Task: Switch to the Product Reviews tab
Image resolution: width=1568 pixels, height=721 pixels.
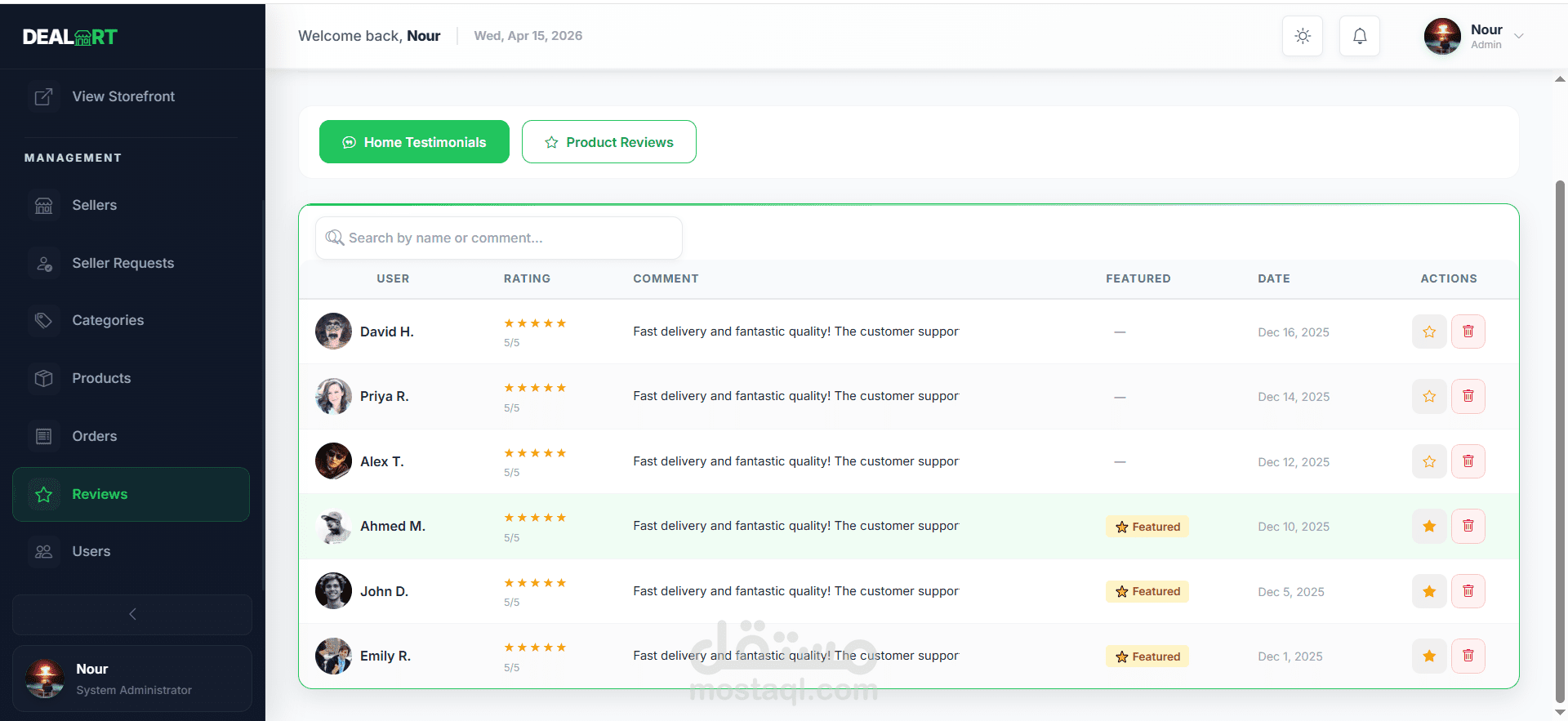Action: click(609, 142)
